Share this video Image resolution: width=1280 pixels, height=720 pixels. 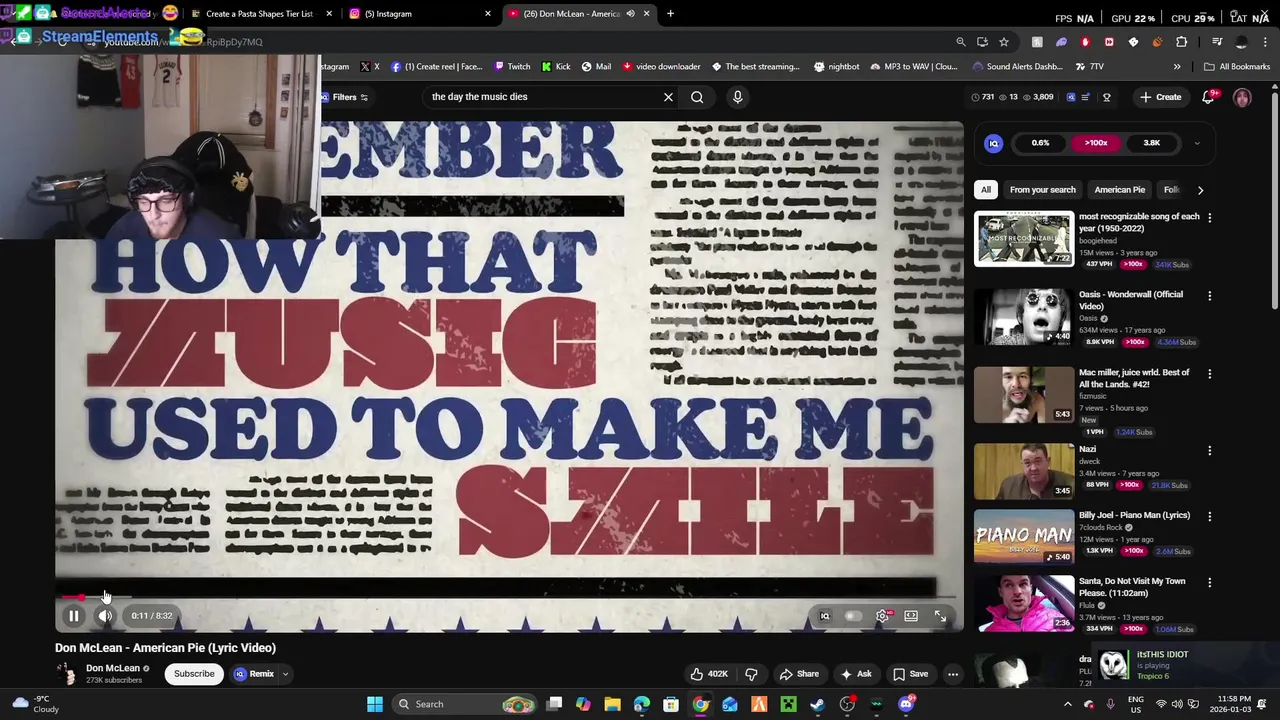coord(798,674)
